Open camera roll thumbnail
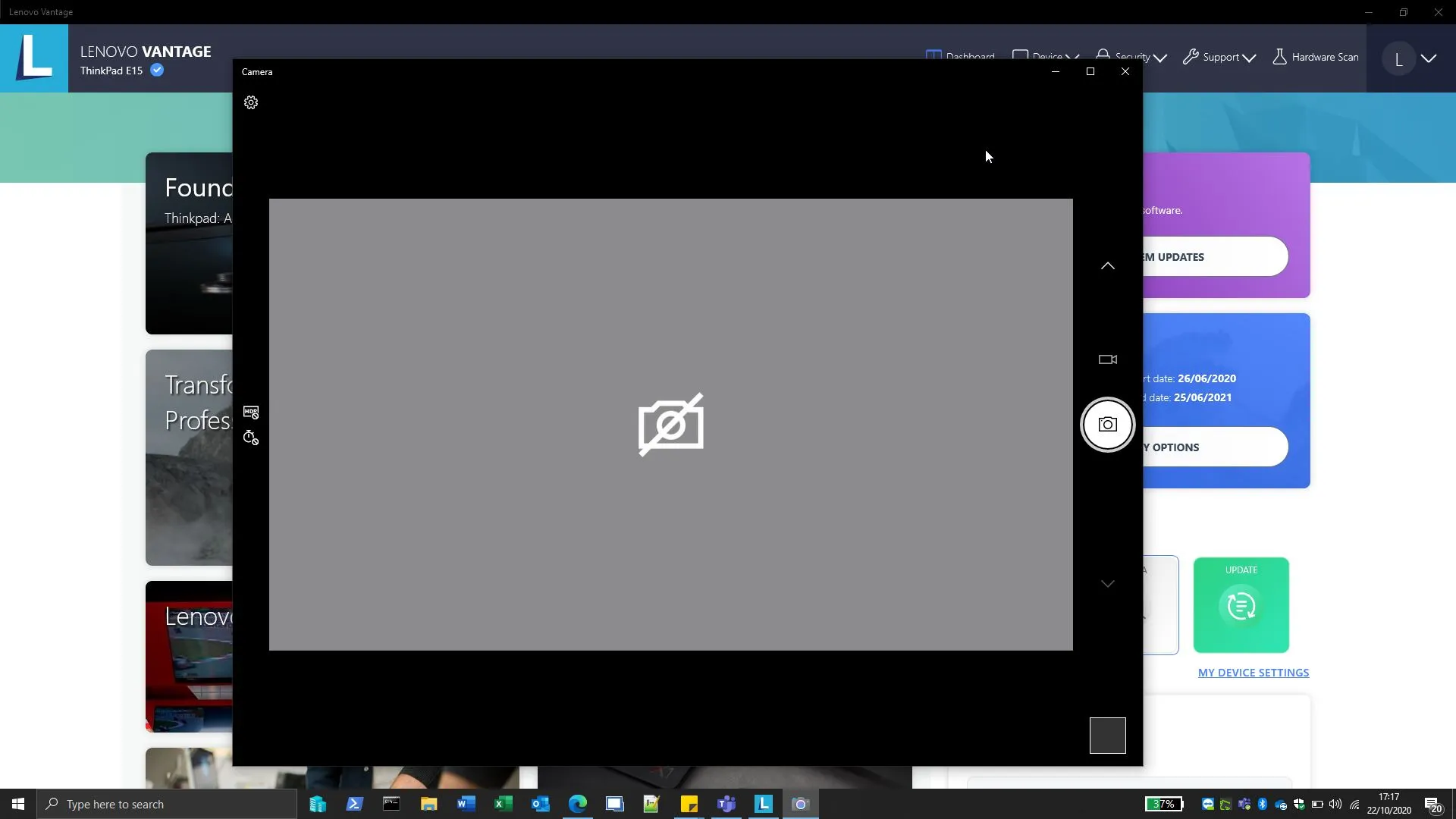The height and width of the screenshot is (819, 1456). tap(1107, 735)
